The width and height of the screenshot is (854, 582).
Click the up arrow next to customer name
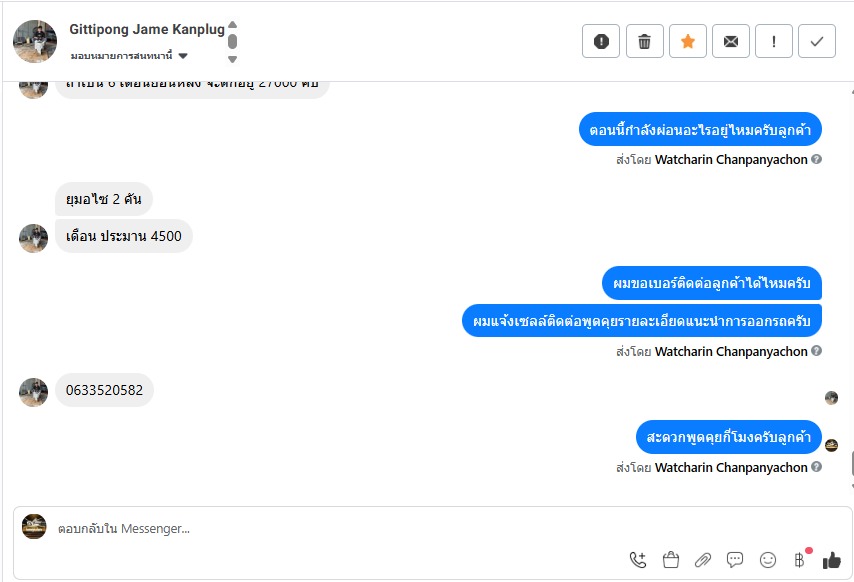click(233, 24)
